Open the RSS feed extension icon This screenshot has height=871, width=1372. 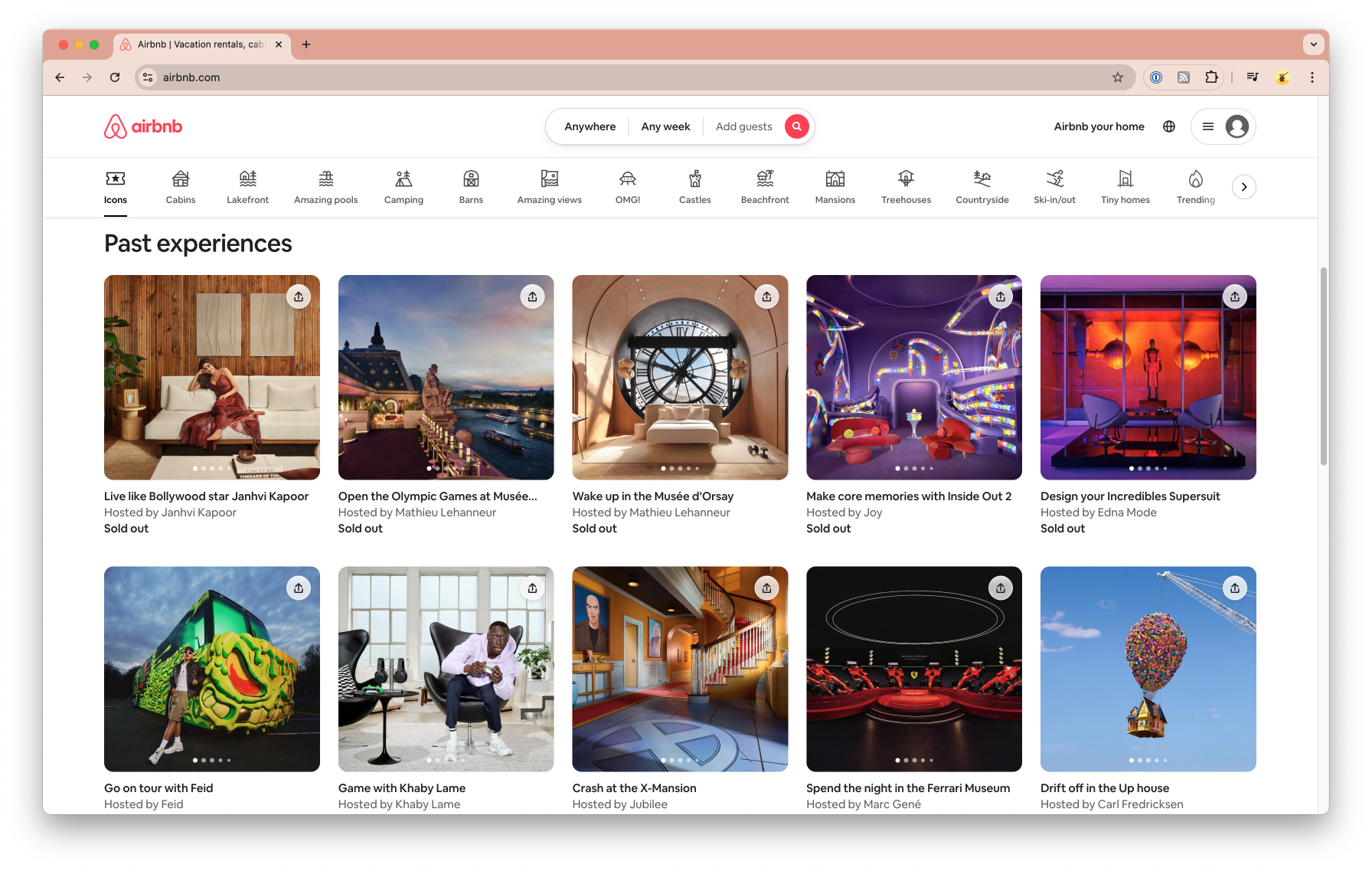coord(1184,77)
